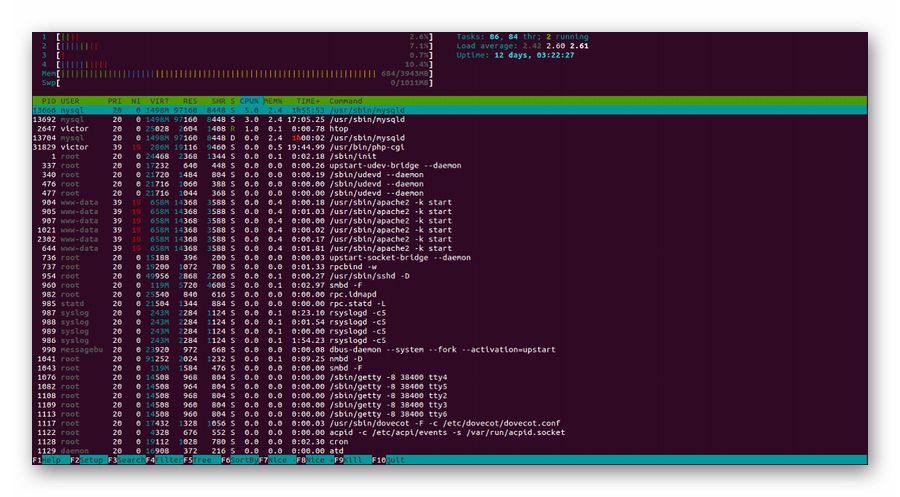Select the getty tty6 process row
Image resolution: width=900 pixels, height=497 pixels.
point(449,414)
